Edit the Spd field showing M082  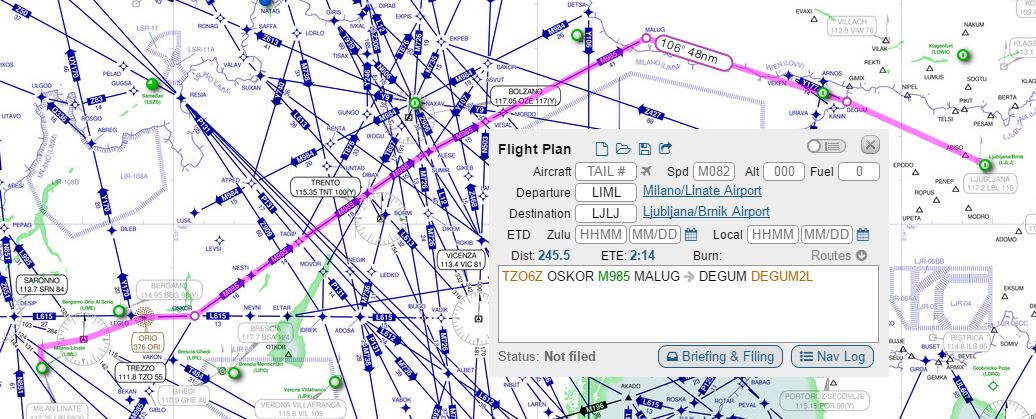pyautogui.click(x=714, y=172)
